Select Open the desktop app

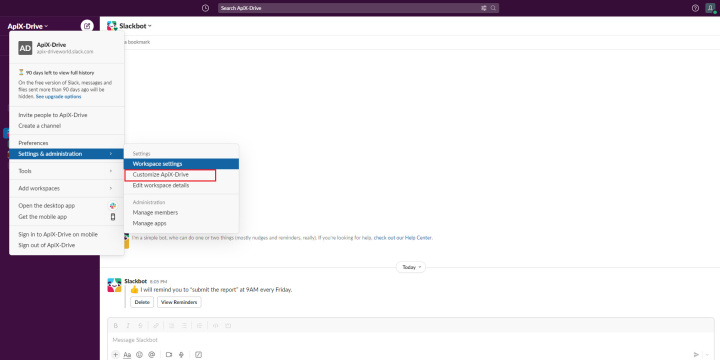click(x=66, y=206)
